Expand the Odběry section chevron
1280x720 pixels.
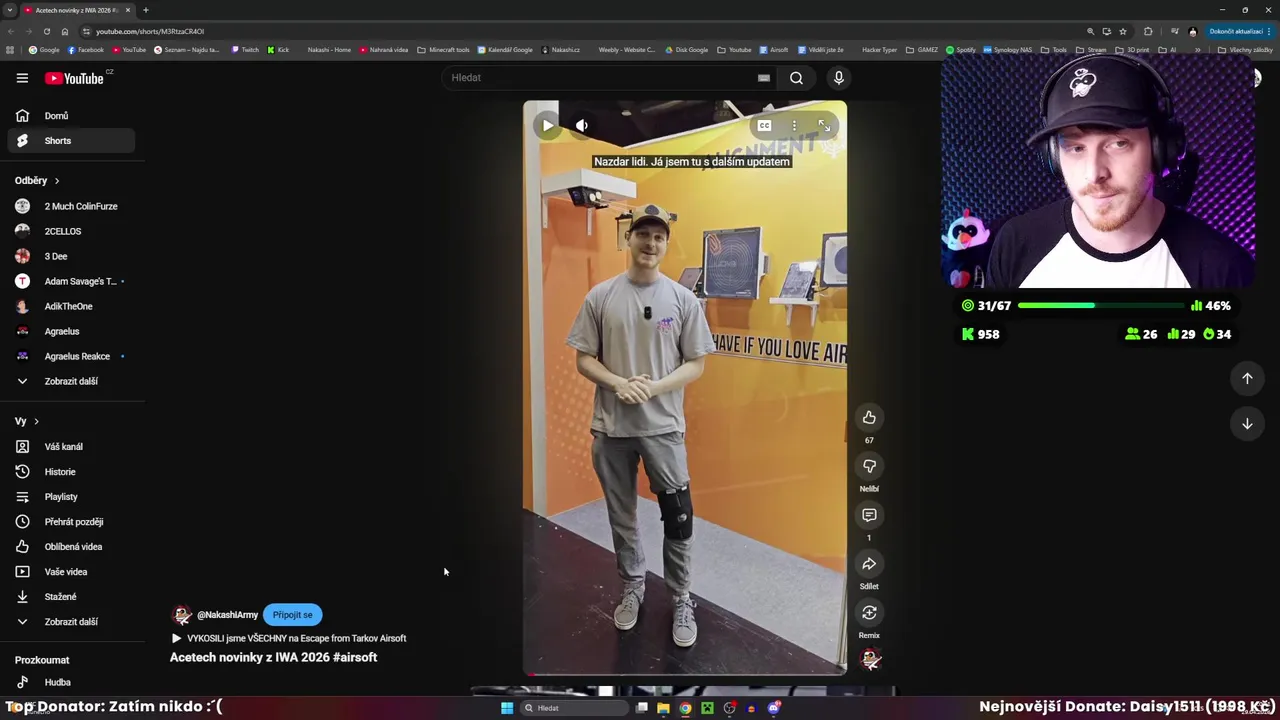pyautogui.click(x=57, y=181)
